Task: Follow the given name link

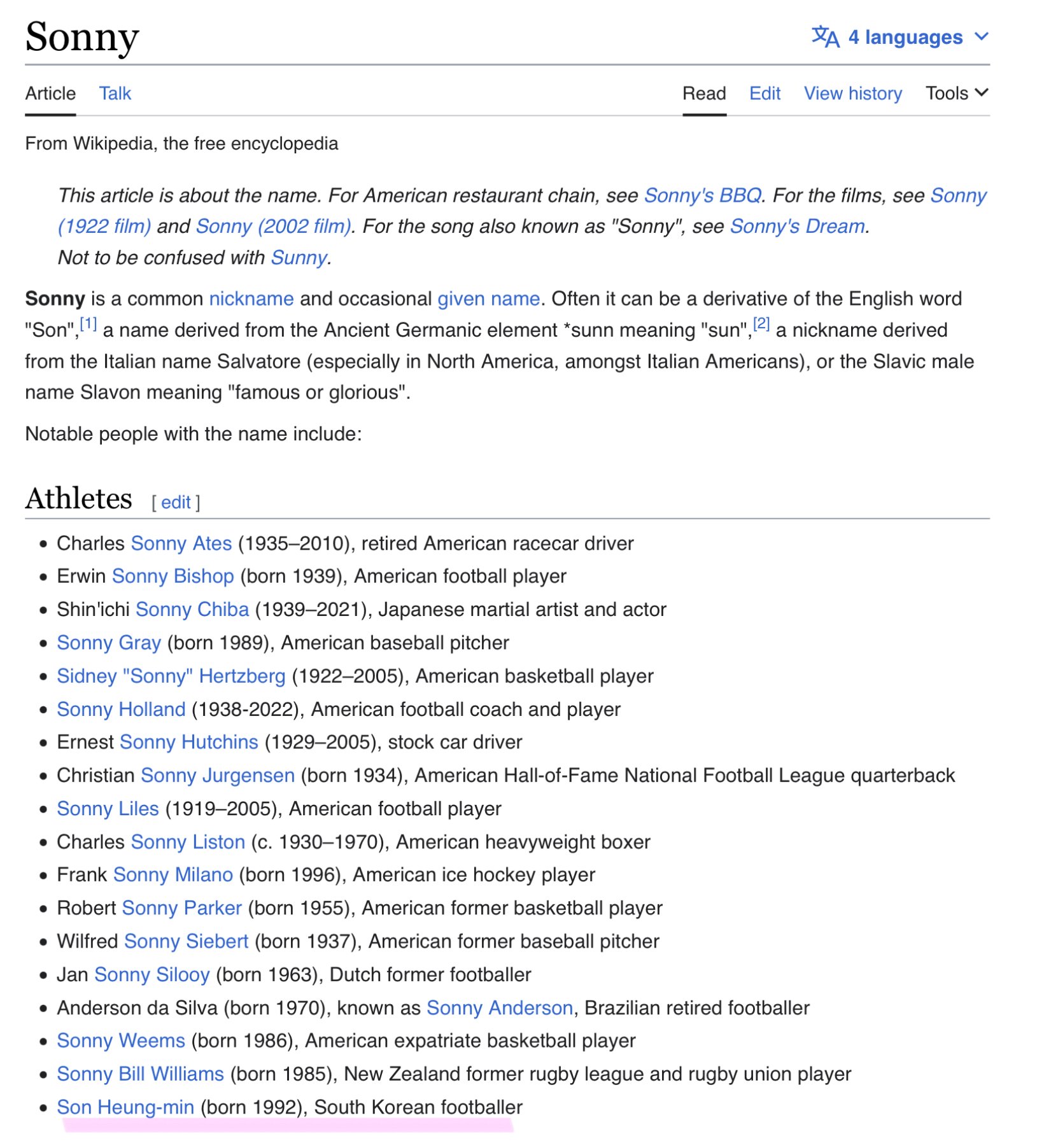Action: [x=488, y=298]
